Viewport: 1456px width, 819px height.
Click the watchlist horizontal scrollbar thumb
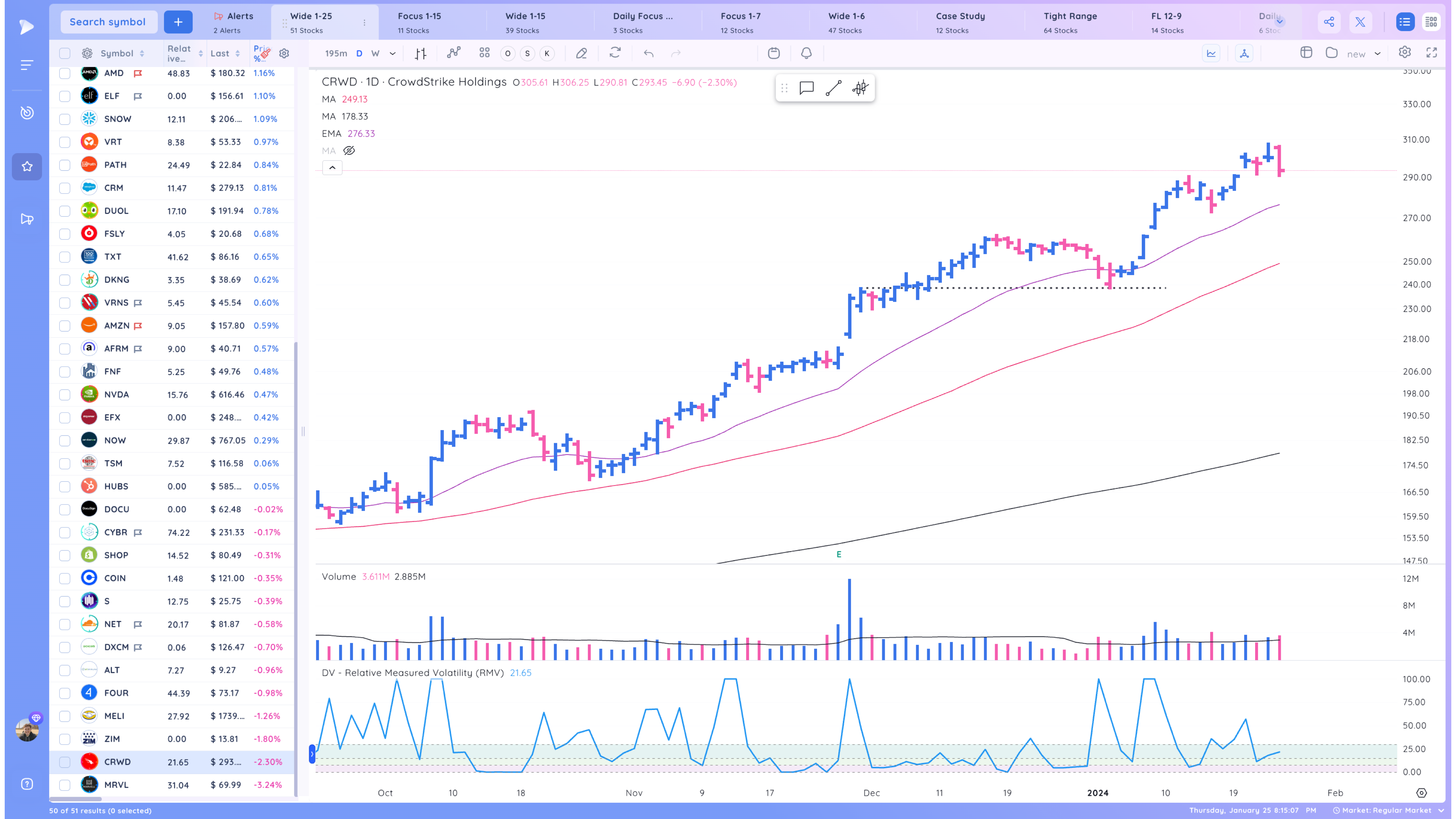tap(75, 799)
